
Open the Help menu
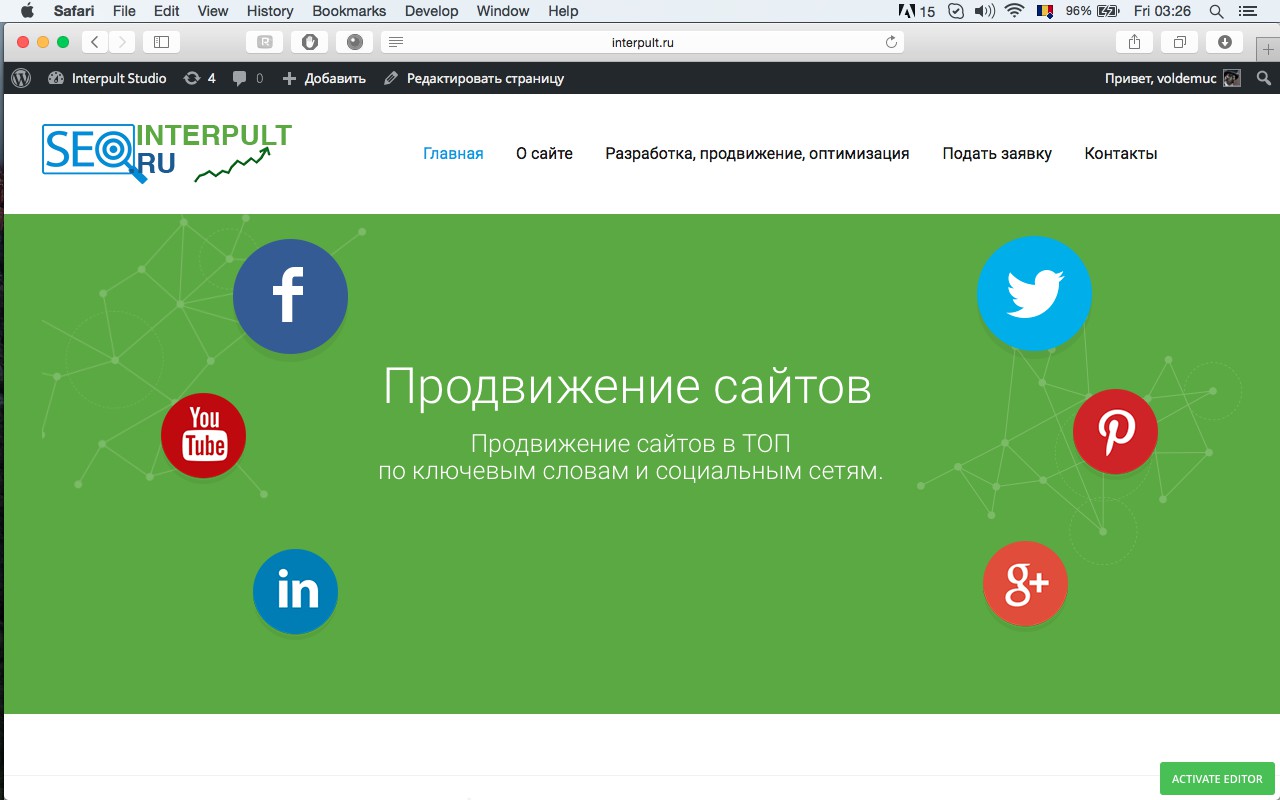pos(563,11)
